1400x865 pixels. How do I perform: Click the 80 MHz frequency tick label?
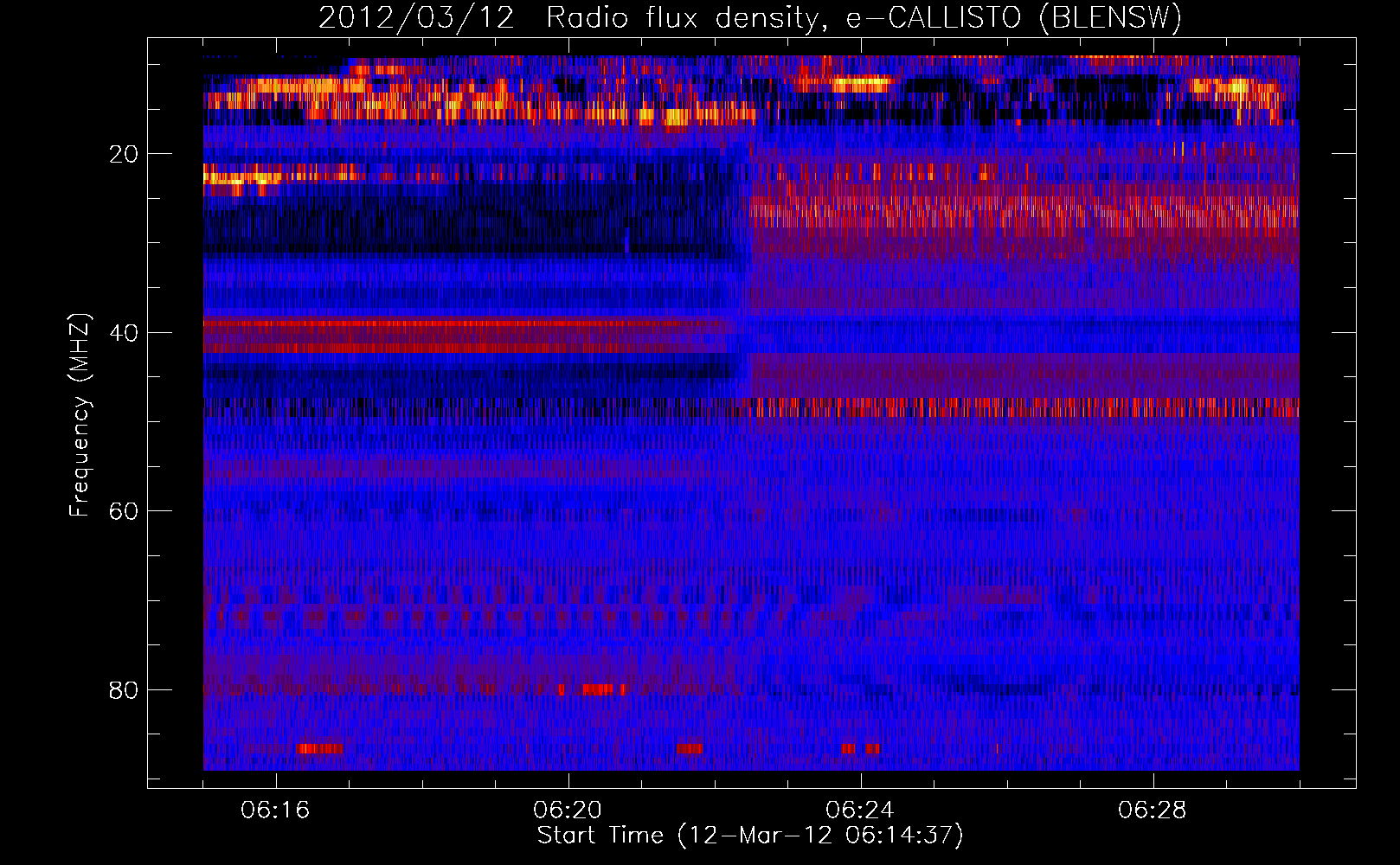click(124, 690)
